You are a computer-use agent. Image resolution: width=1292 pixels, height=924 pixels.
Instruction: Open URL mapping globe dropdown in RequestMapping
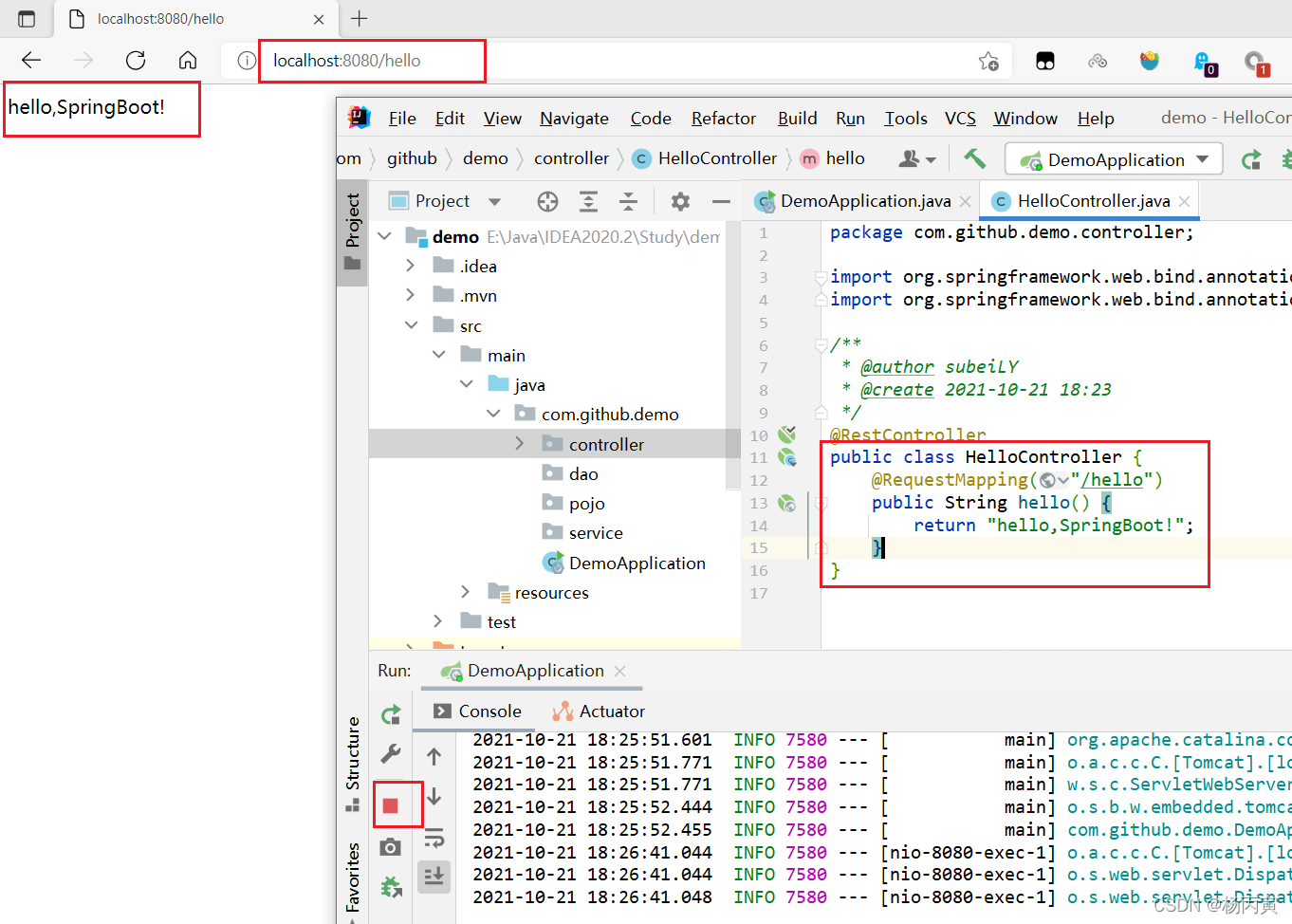point(1053,480)
